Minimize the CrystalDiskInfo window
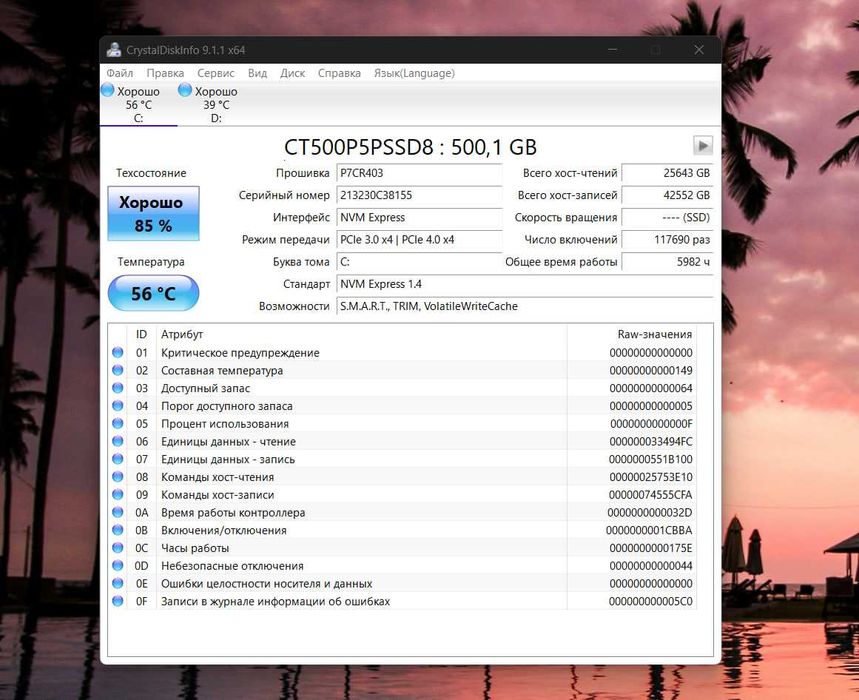Screen dimensions: 859x700 (x=612, y=50)
